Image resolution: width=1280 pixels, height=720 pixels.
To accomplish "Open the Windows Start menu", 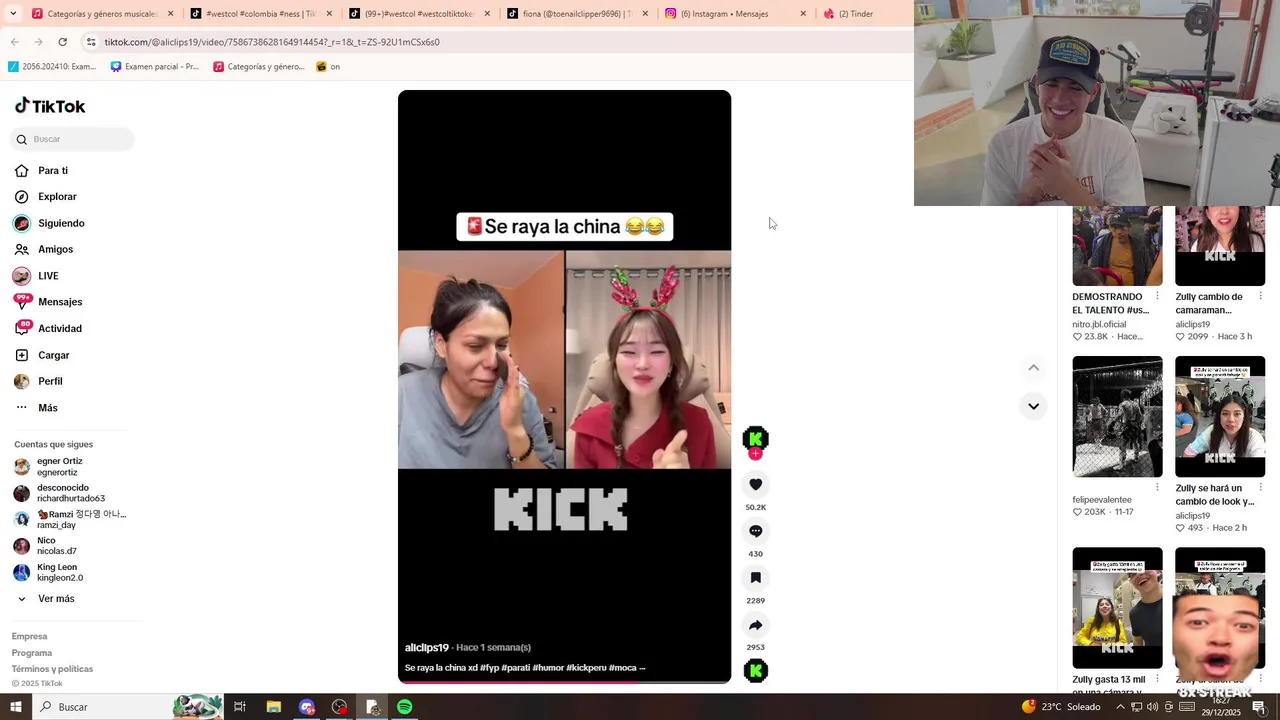I will [x=16, y=707].
